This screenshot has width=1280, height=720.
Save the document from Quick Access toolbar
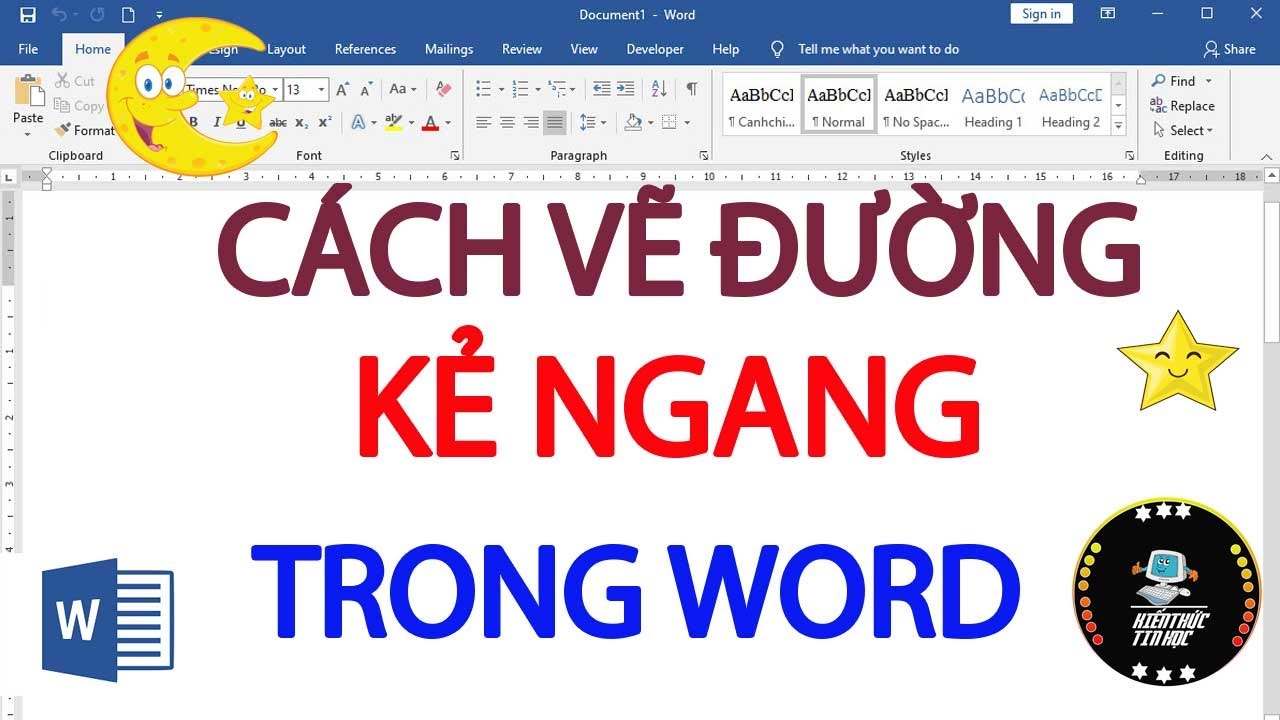click(27, 15)
